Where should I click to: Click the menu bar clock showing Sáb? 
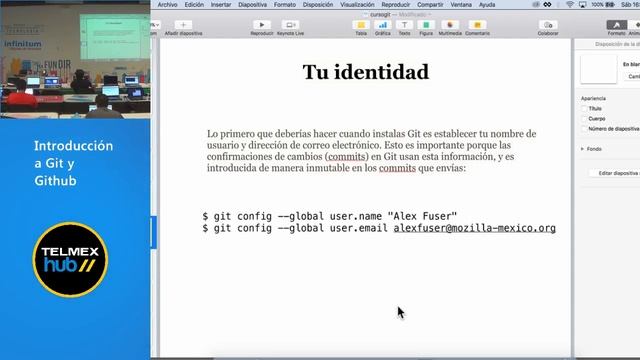tap(631, 4)
